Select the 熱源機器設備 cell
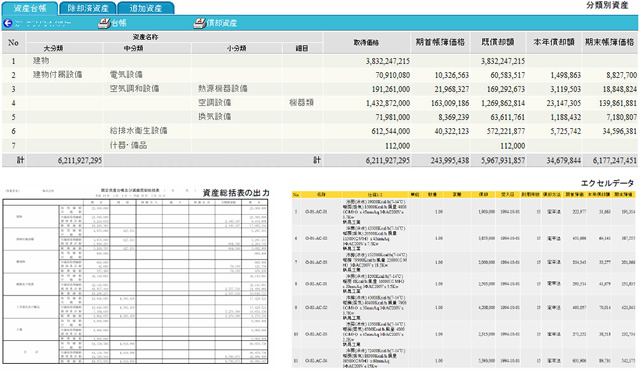 point(223,89)
